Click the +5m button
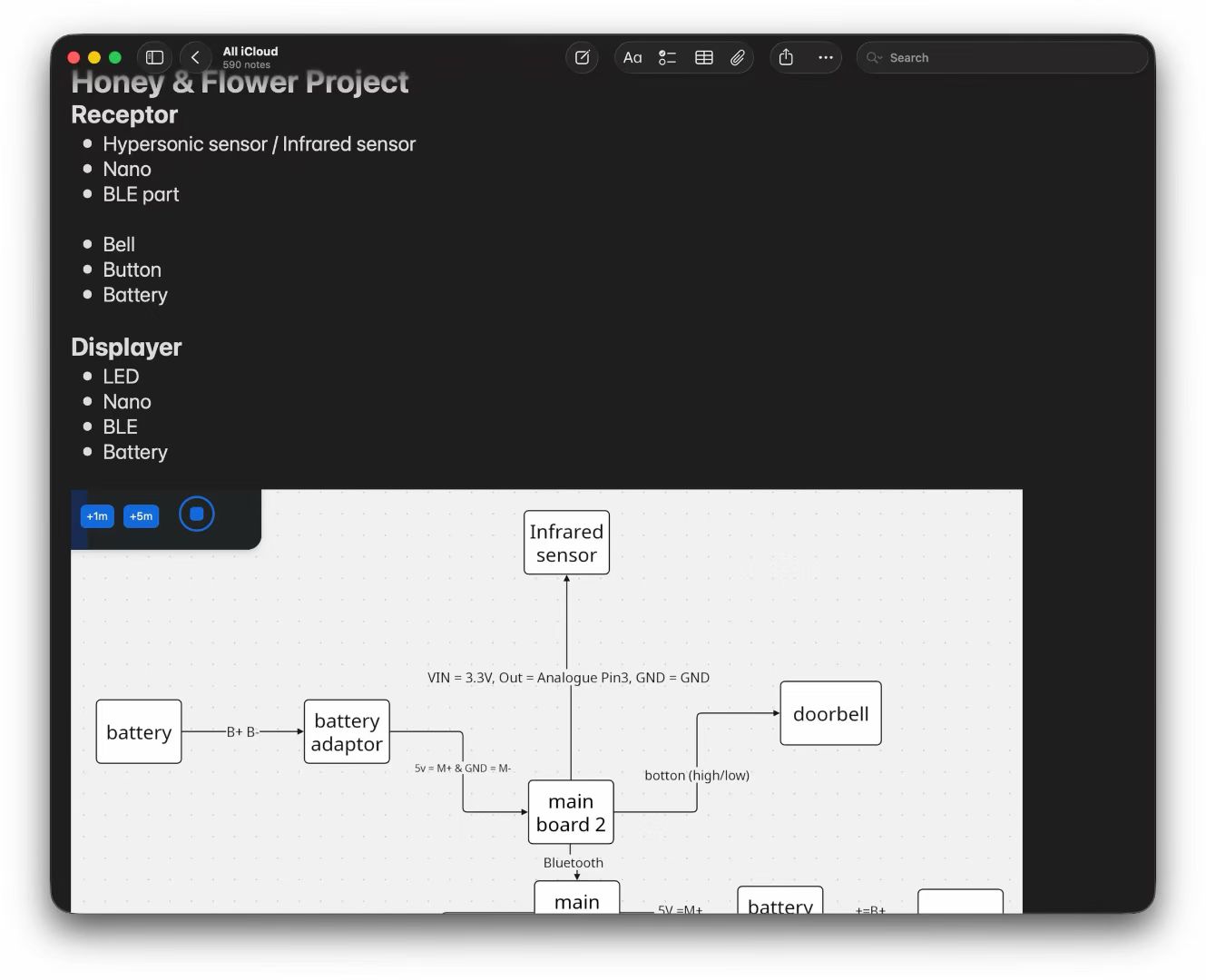The width and height of the screenshot is (1206, 980). 141,516
